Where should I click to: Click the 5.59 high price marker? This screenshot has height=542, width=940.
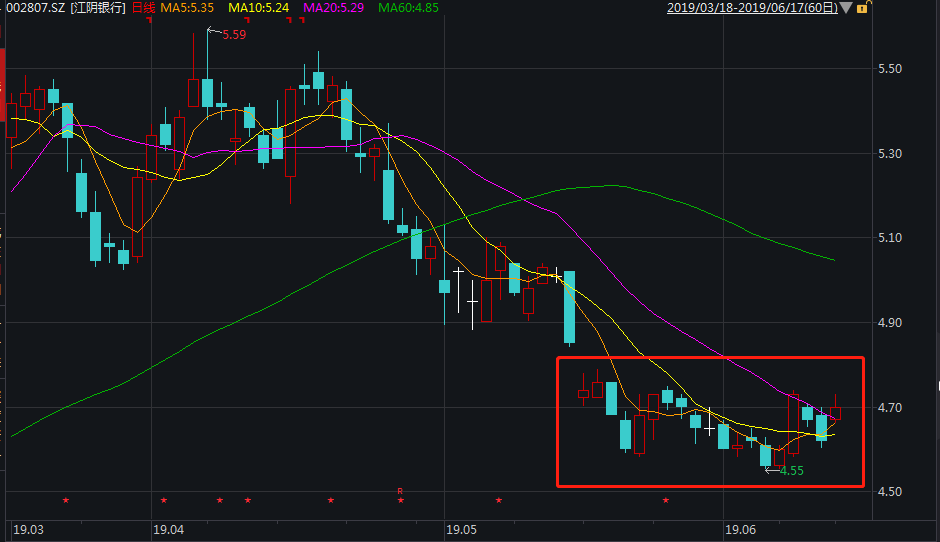[x=233, y=35]
